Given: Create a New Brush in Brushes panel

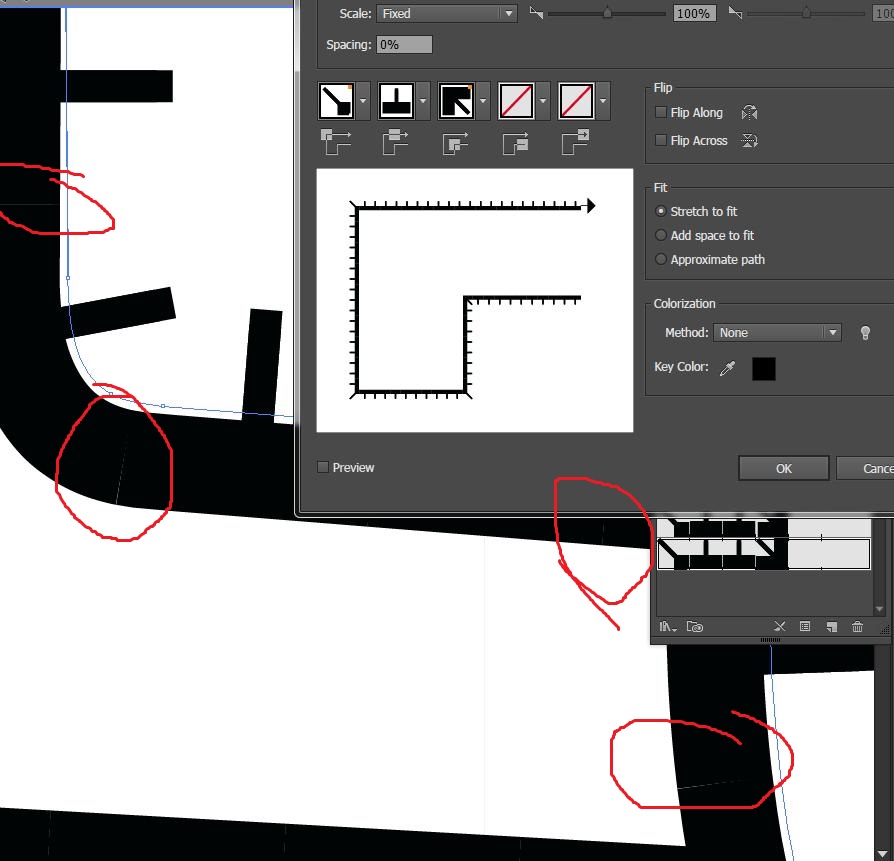Looking at the screenshot, I should tap(831, 627).
